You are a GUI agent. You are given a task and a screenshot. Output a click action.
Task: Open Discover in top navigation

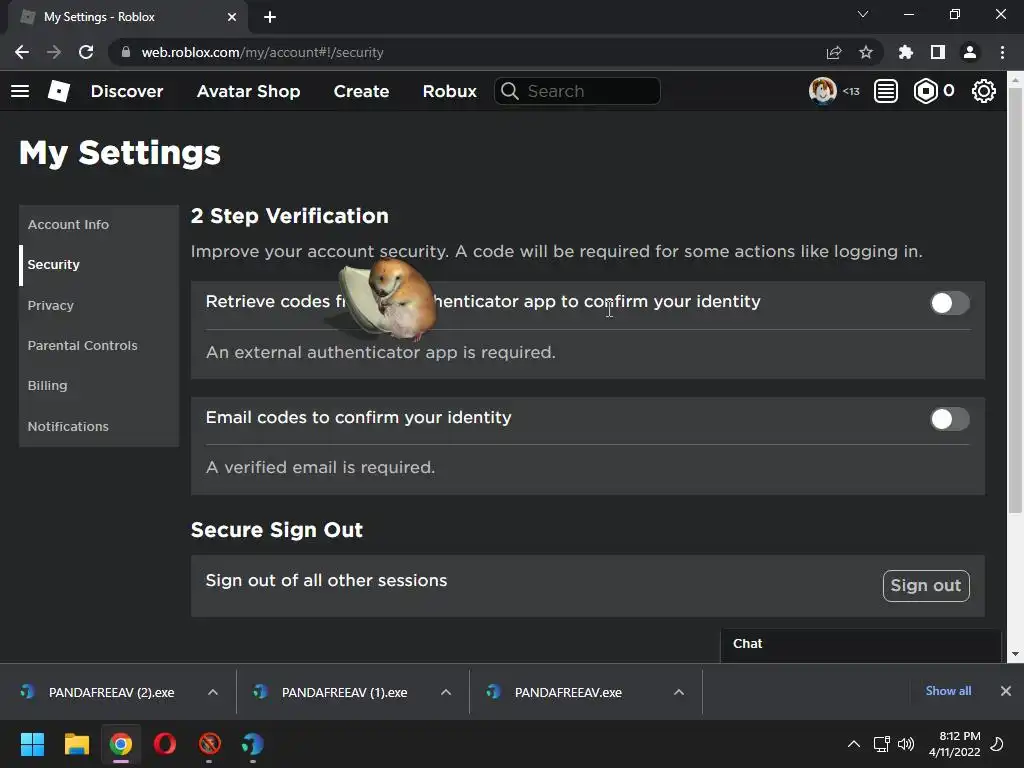[x=127, y=91]
